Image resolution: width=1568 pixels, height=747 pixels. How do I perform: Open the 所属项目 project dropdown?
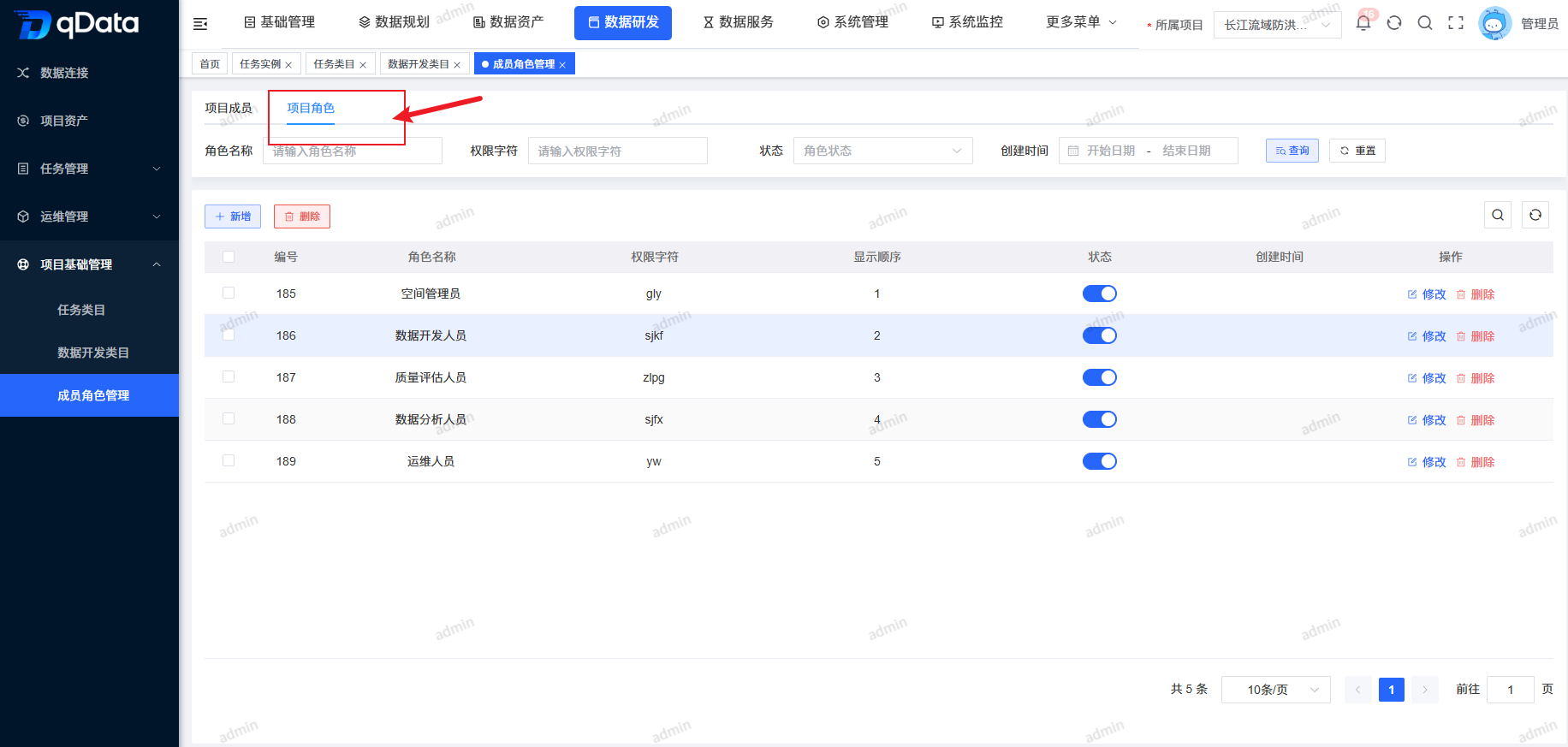point(1277,25)
